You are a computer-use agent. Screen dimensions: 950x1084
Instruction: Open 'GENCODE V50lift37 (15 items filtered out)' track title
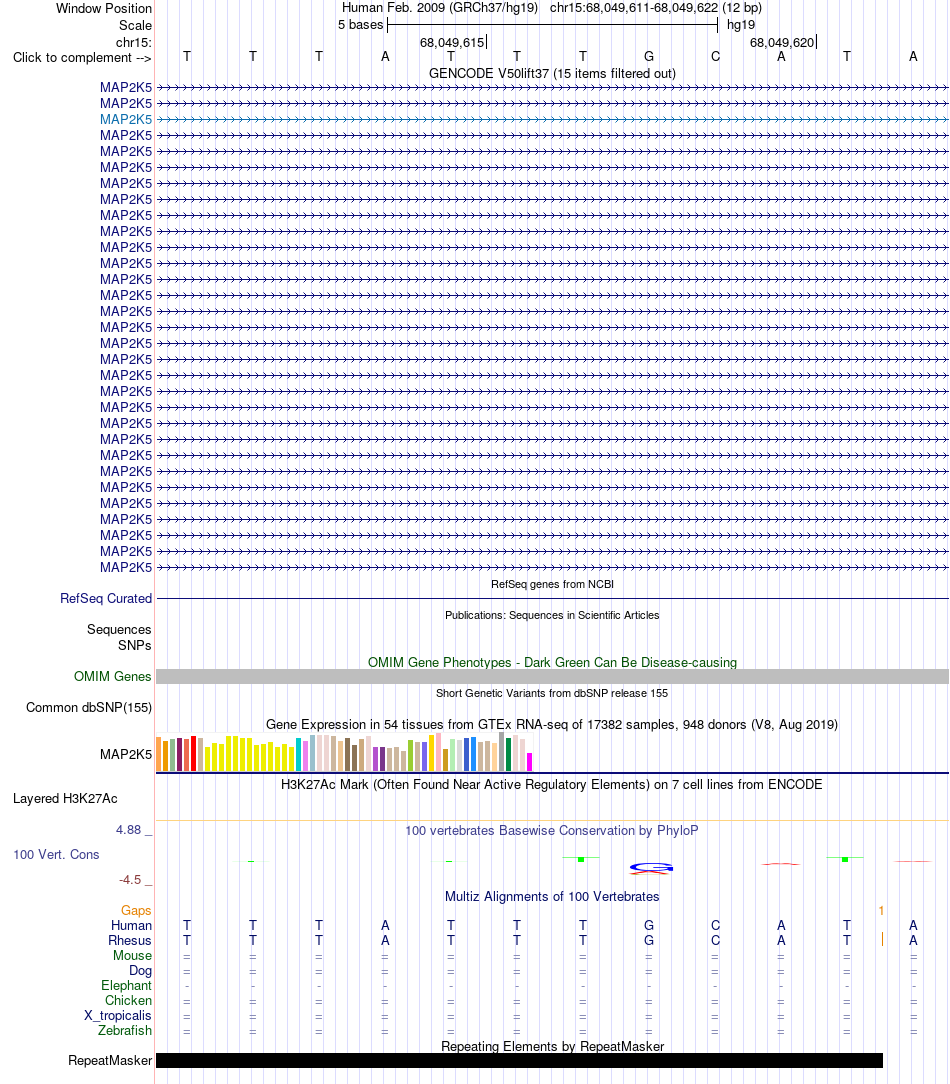coord(552,73)
